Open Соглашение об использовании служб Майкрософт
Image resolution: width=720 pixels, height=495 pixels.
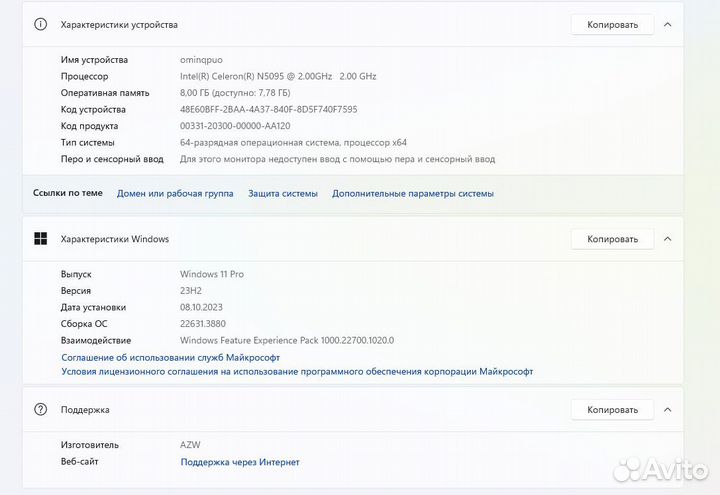(170, 357)
